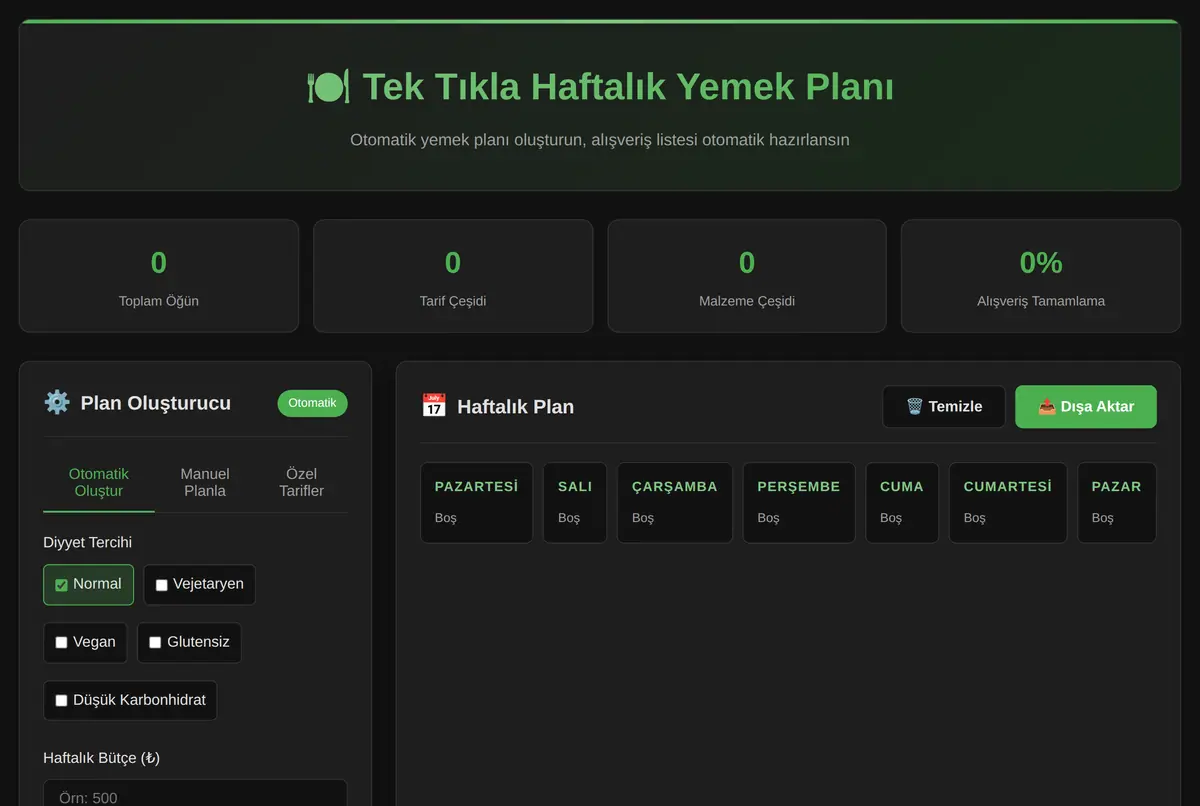This screenshot has height=806, width=1200.
Task: Tick the Vejetaryen checkbox
Action: click(161, 585)
